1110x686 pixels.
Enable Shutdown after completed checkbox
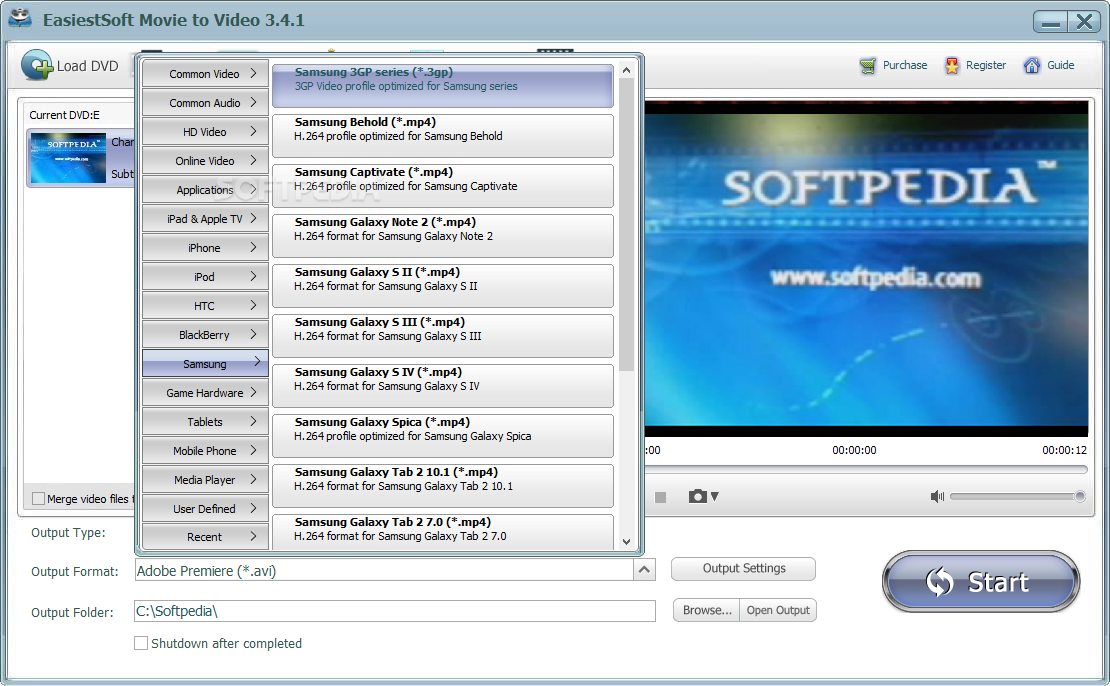pos(141,643)
